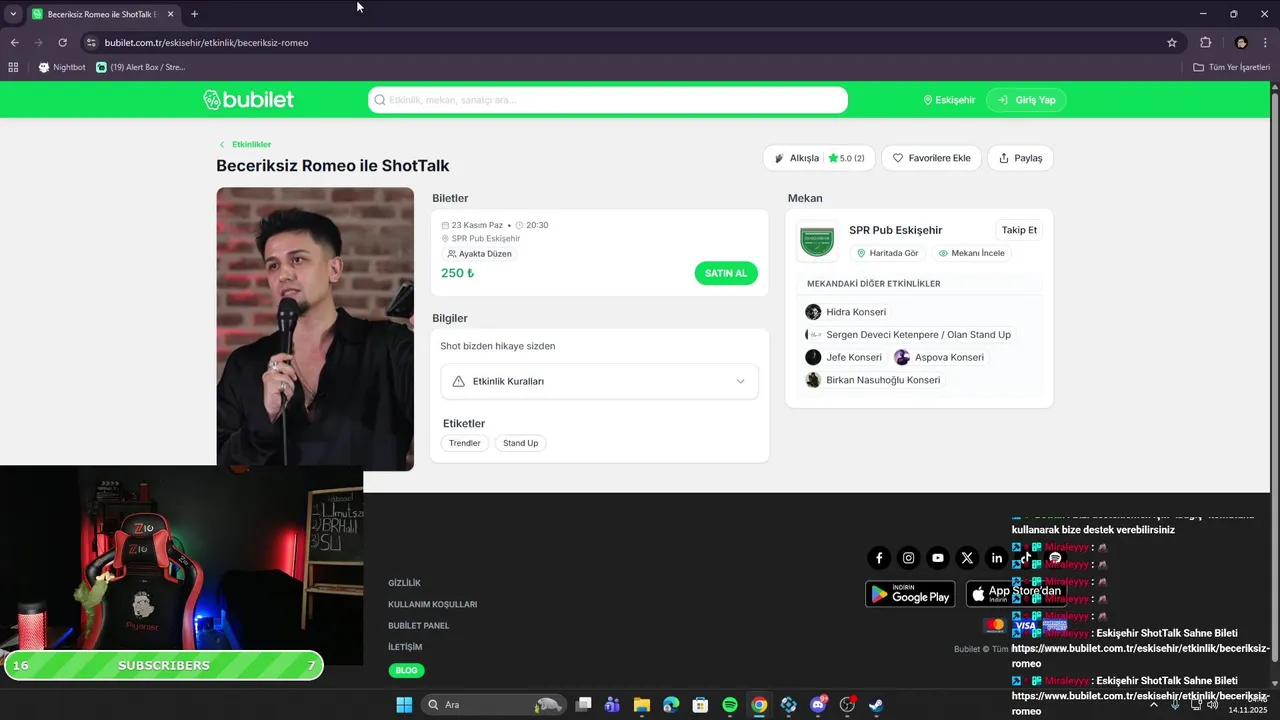This screenshot has width=1280, height=720.
Task: Open the Facebook social icon in footer
Action: [879, 558]
